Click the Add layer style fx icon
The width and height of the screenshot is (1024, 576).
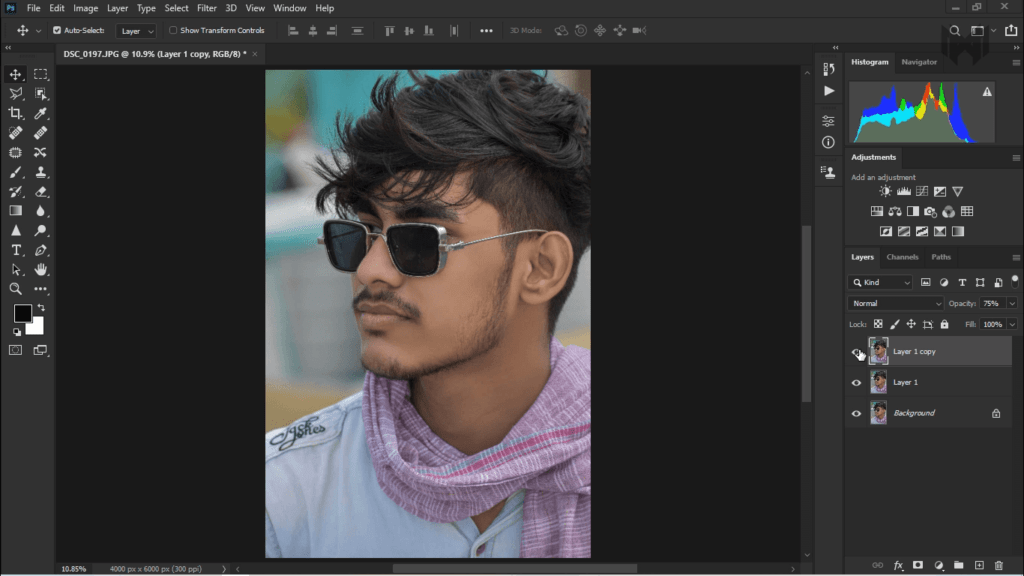(898, 566)
